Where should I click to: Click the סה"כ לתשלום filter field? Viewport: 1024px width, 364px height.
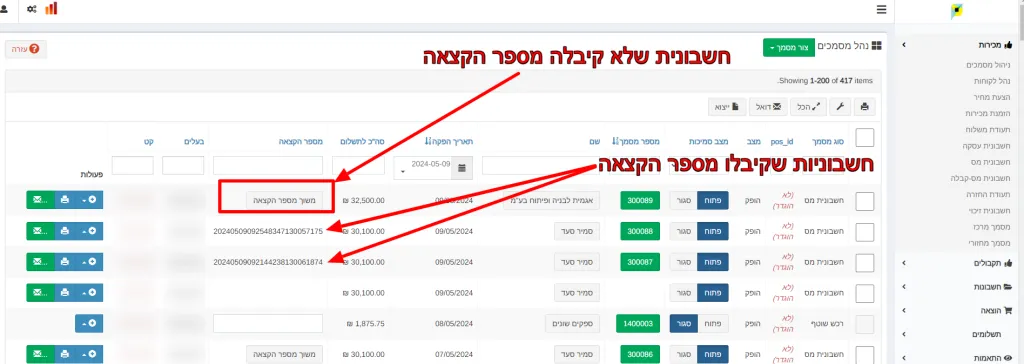point(359,165)
